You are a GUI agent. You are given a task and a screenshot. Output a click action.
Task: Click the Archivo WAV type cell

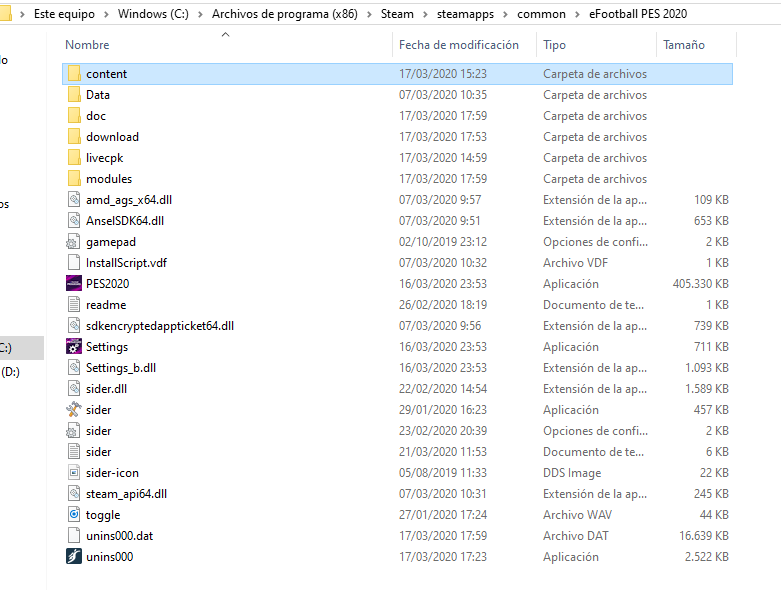point(577,515)
